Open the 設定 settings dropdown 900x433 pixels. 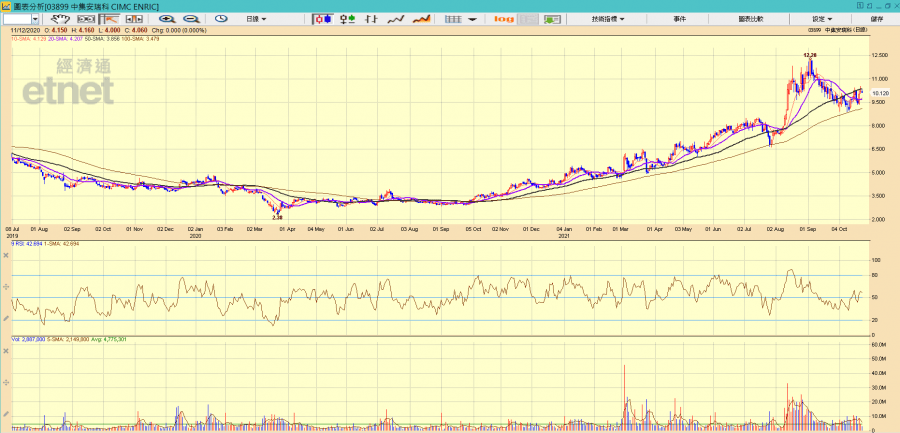[823, 19]
